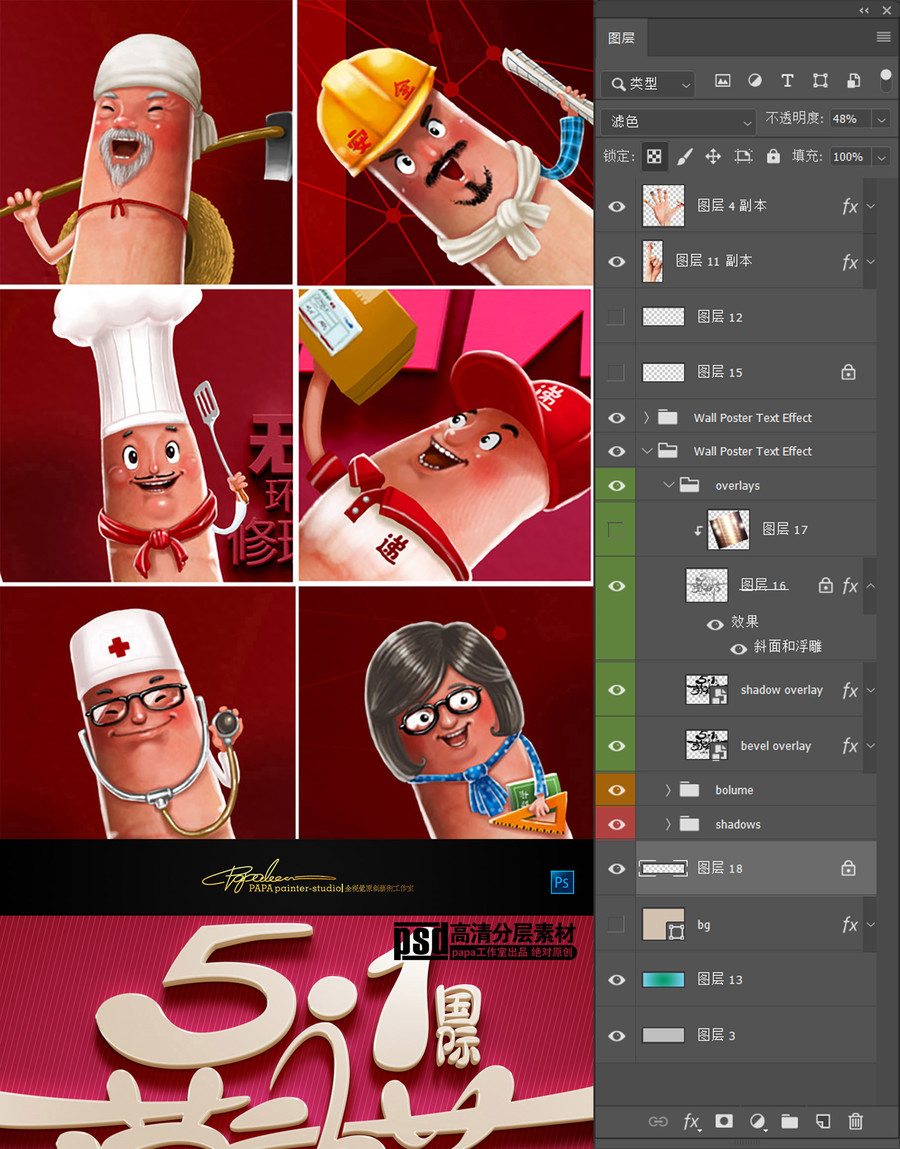Click the 图层 4 副本 hand thumbnail

[663, 206]
